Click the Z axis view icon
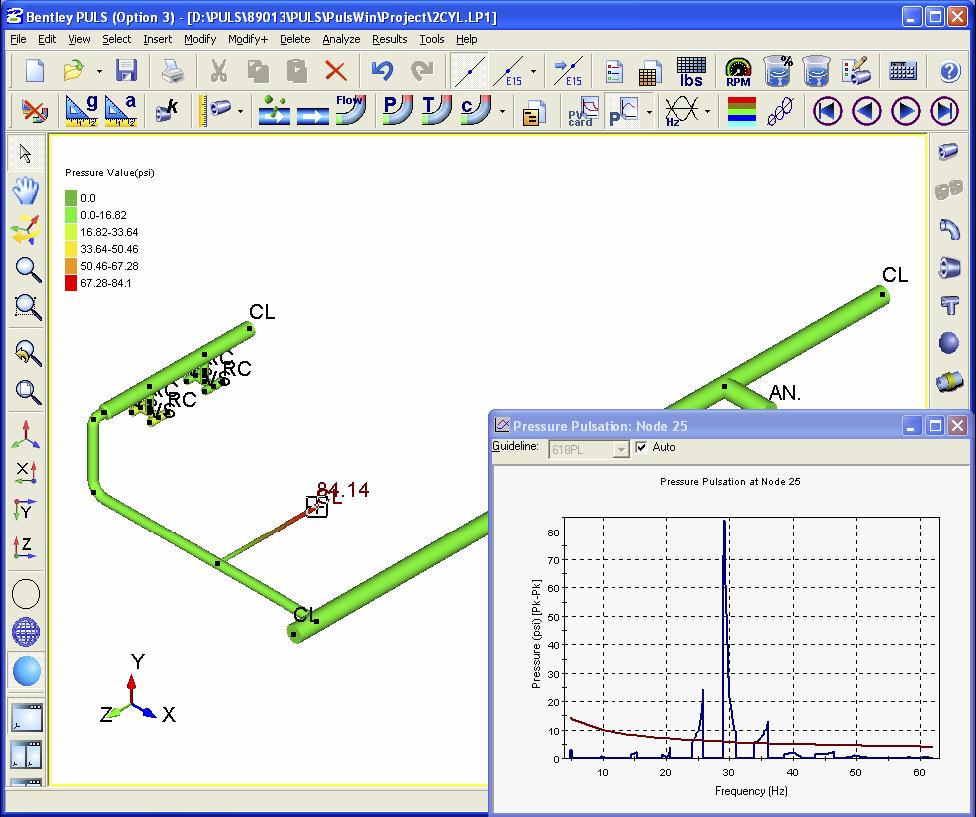The width and height of the screenshot is (976, 817). pyautogui.click(x=26, y=548)
